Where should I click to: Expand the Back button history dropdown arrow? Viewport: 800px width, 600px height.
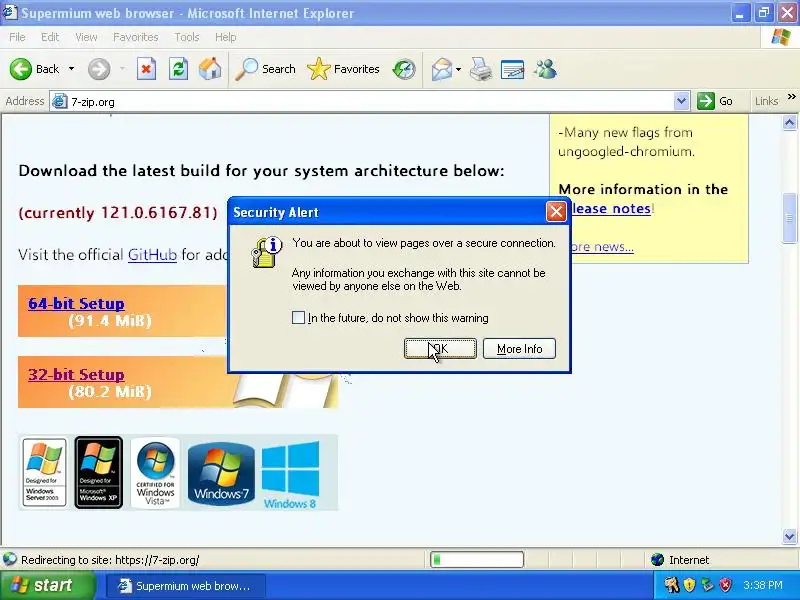coord(71,69)
